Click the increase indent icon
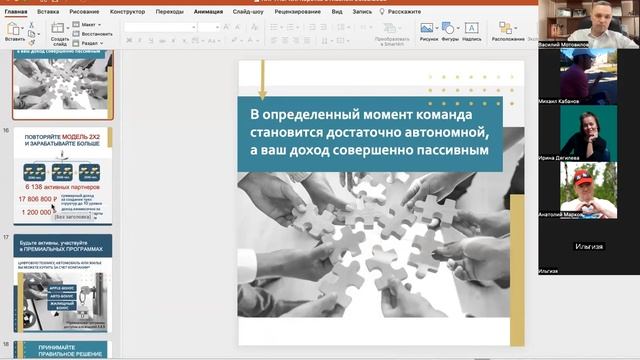 (x=323, y=27)
